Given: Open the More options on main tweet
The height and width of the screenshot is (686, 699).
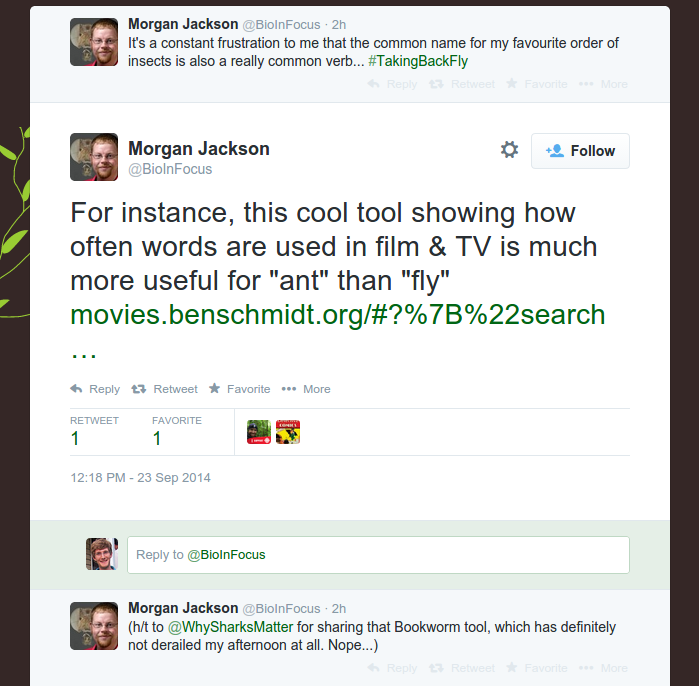Looking at the screenshot, I should [306, 389].
